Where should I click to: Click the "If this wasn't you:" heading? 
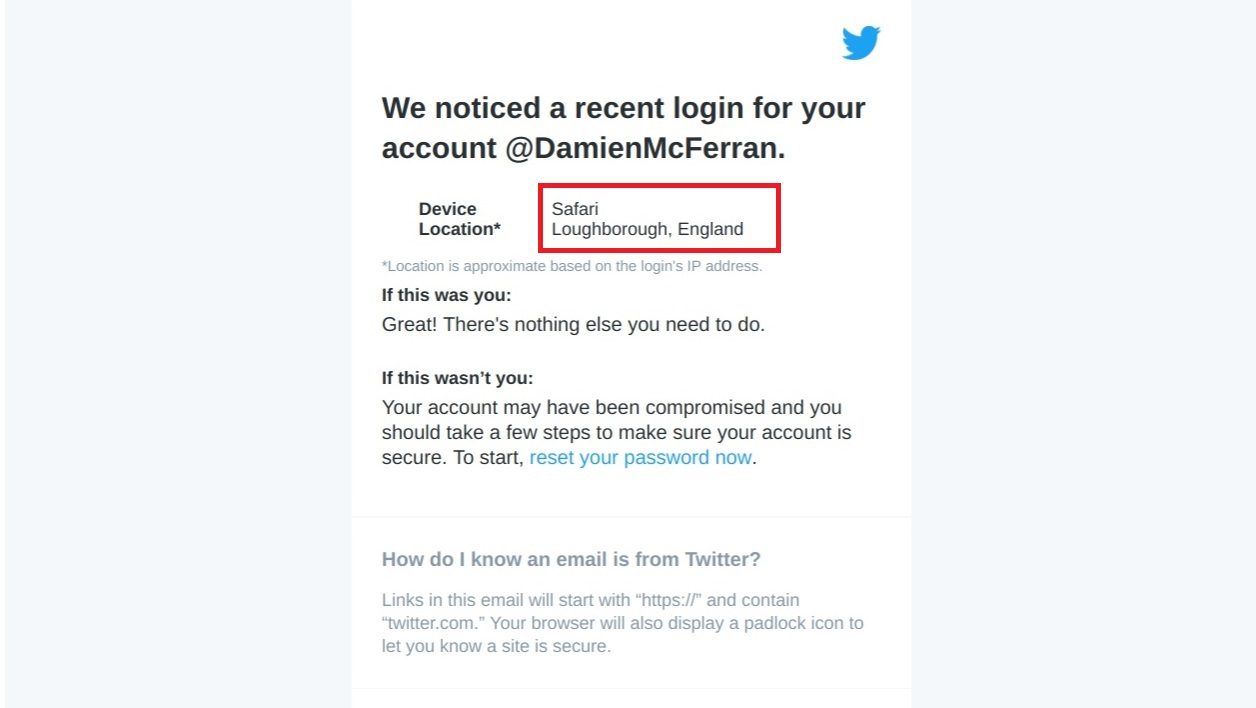tap(457, 378)
